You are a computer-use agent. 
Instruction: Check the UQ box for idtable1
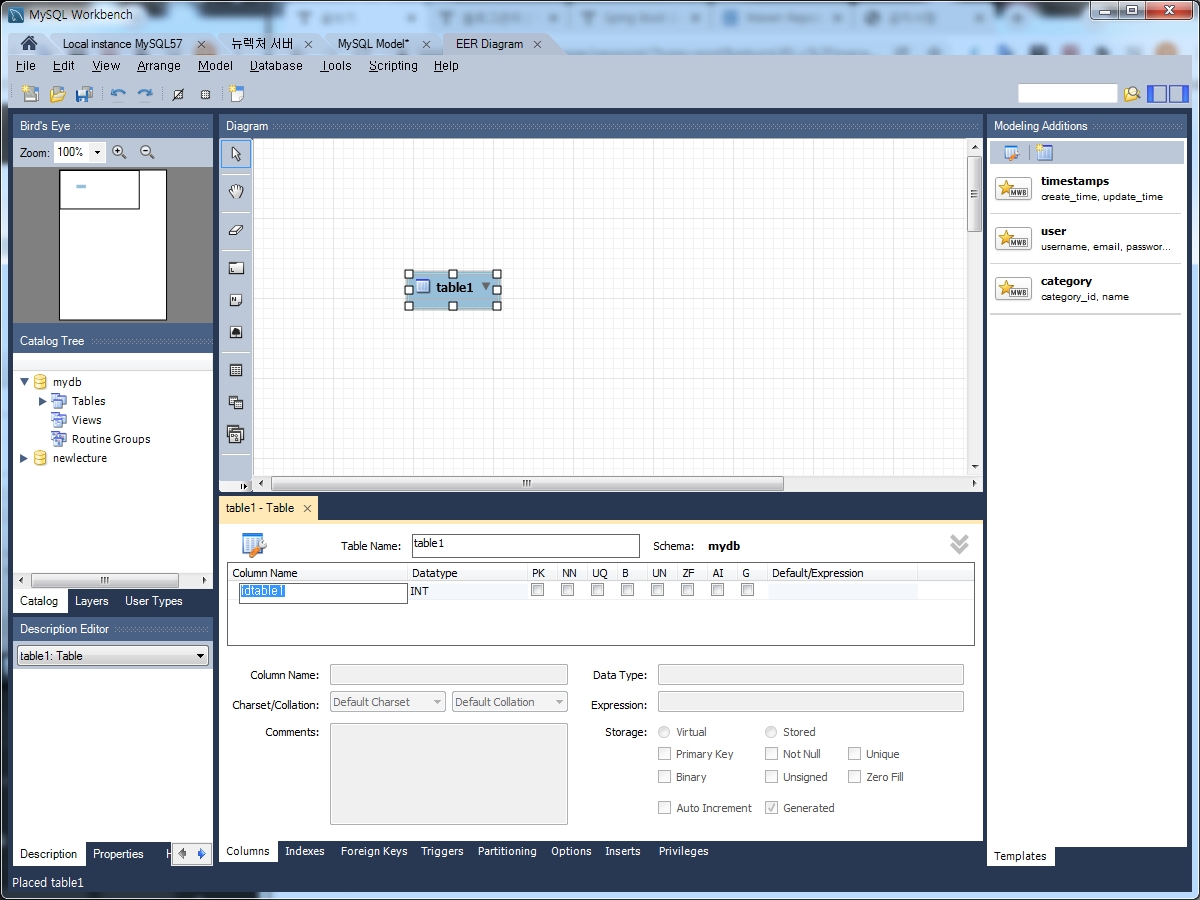598,590
